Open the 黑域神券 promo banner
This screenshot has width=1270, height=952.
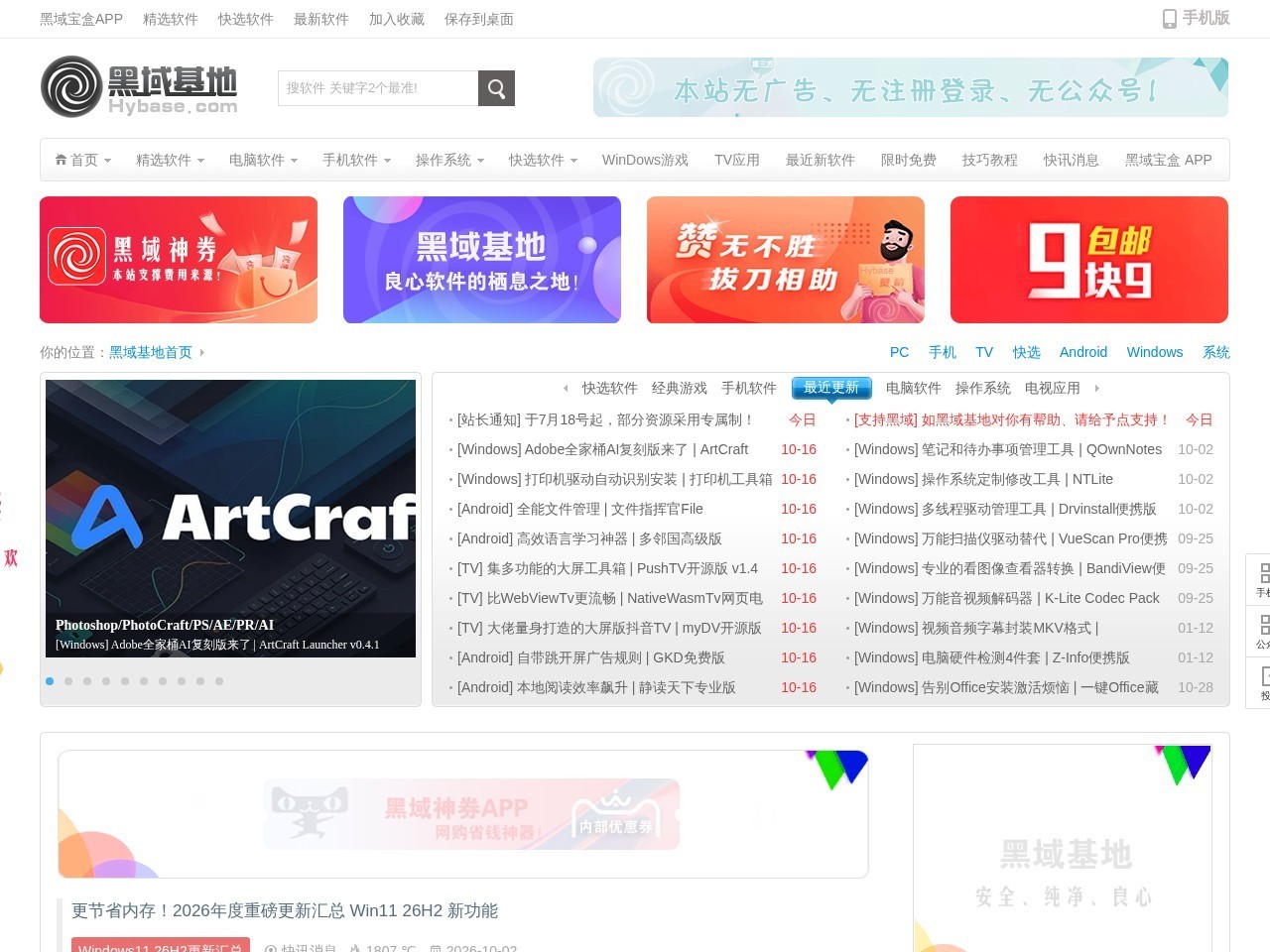(x=179, y=260)
